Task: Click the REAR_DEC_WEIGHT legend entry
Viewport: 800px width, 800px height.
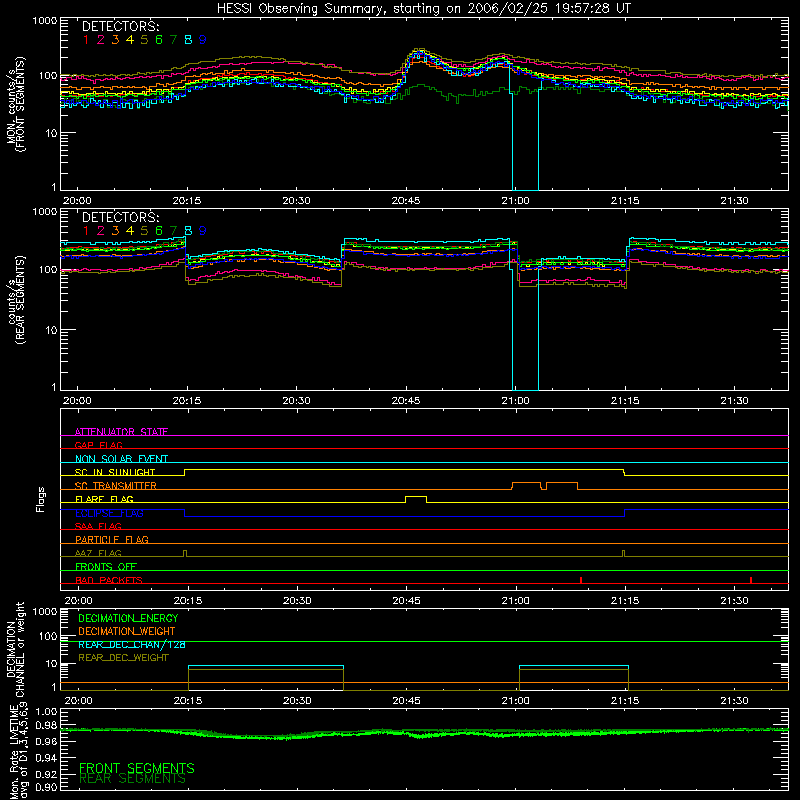Action: 123,658
